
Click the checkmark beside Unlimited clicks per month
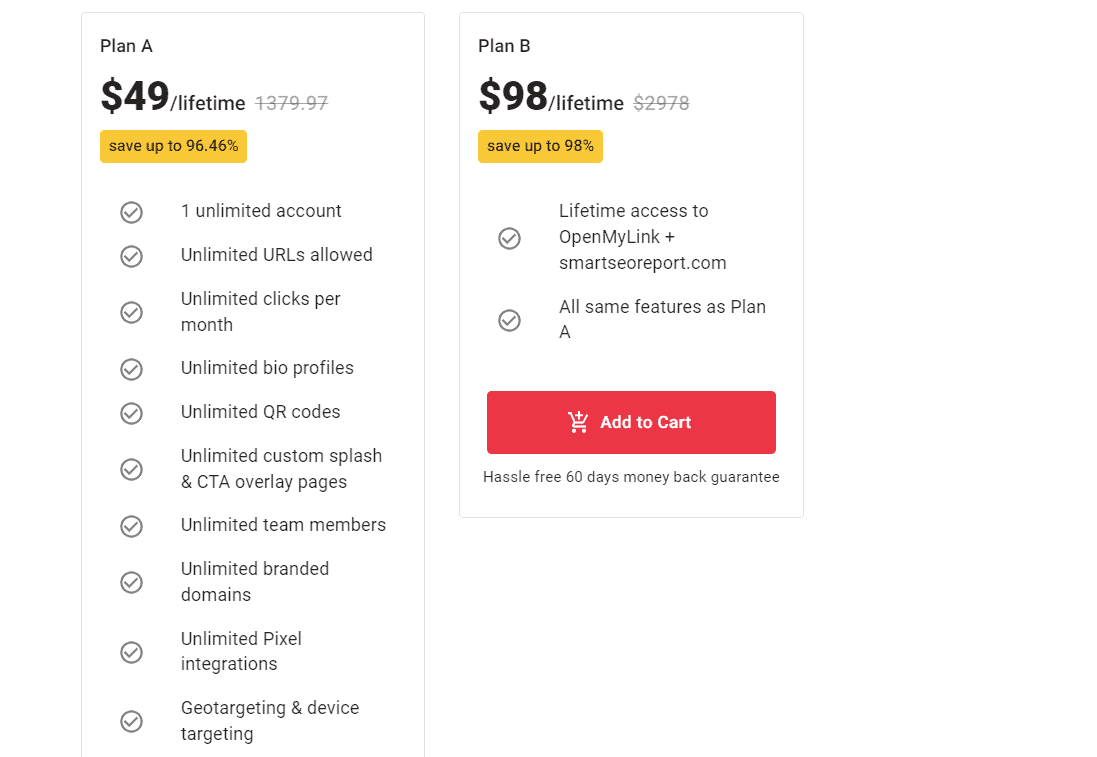click(x=131, y=312)
